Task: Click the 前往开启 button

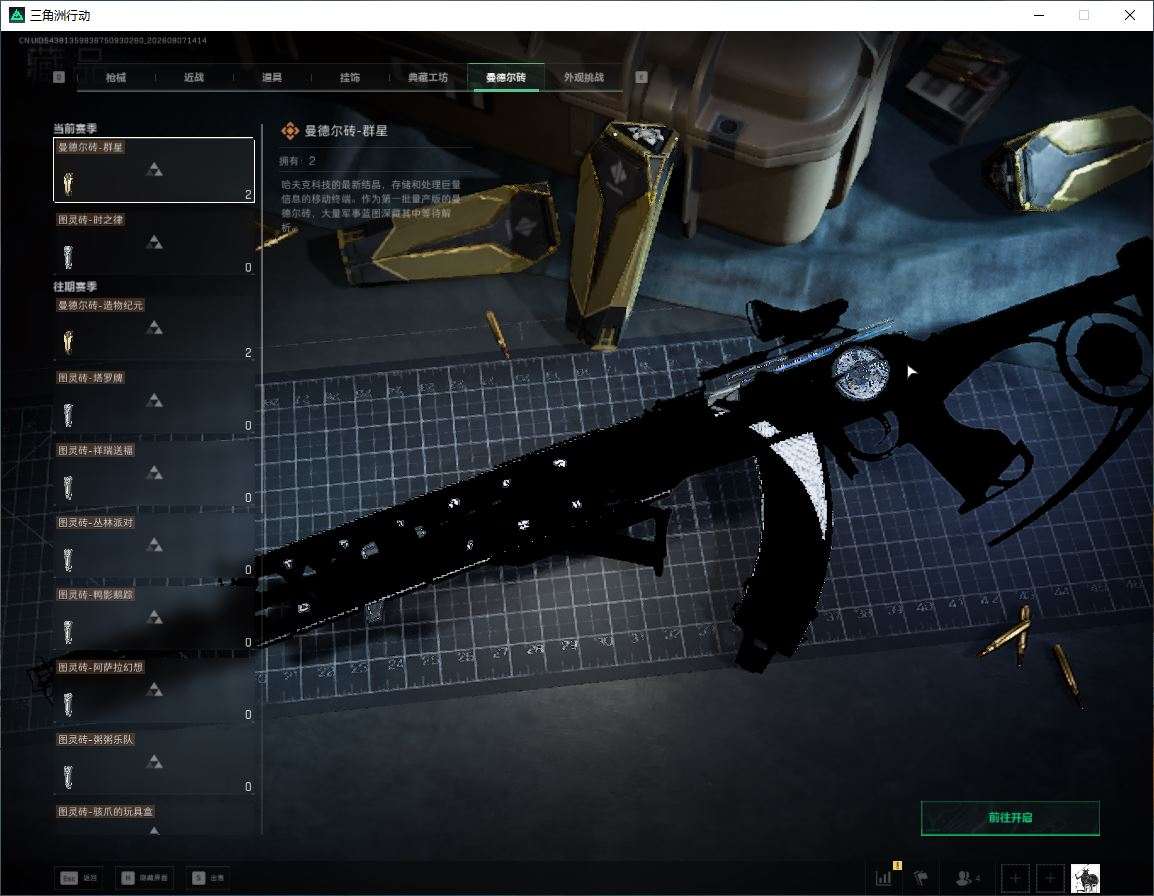Action: 1010,817
